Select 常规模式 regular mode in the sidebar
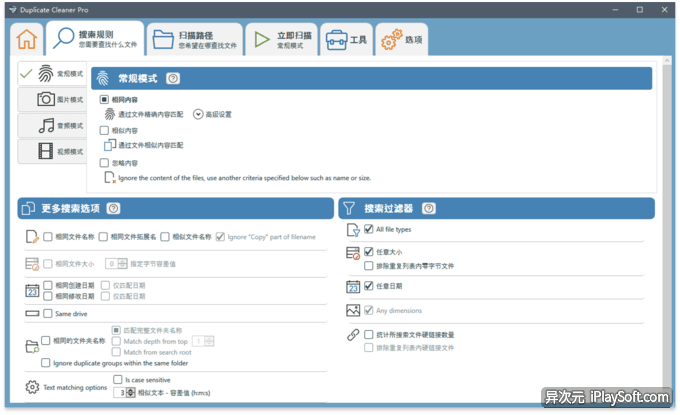The image size is (680, 415). (52, 74)
